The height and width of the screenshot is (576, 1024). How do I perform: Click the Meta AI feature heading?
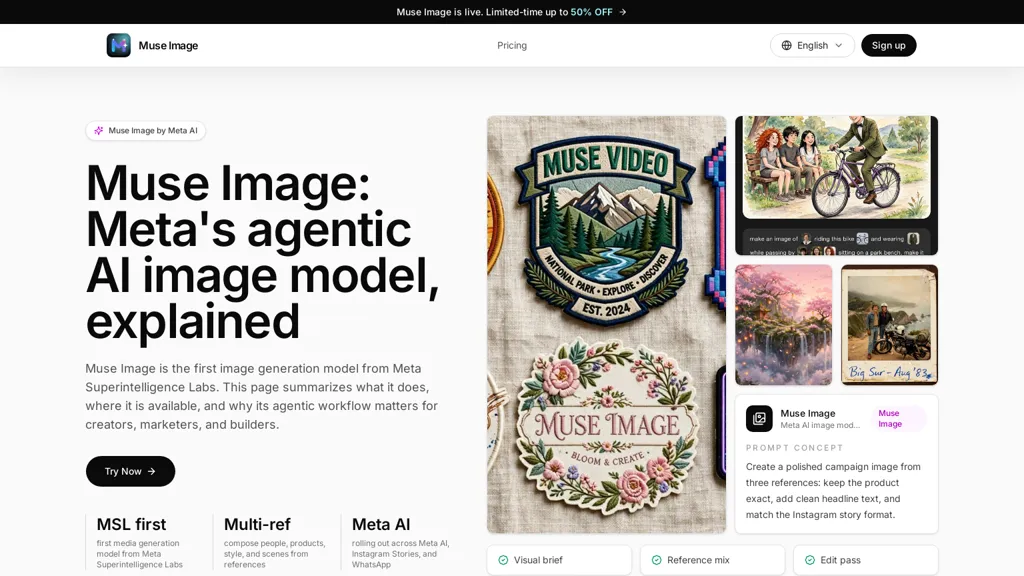coord(381,524)
